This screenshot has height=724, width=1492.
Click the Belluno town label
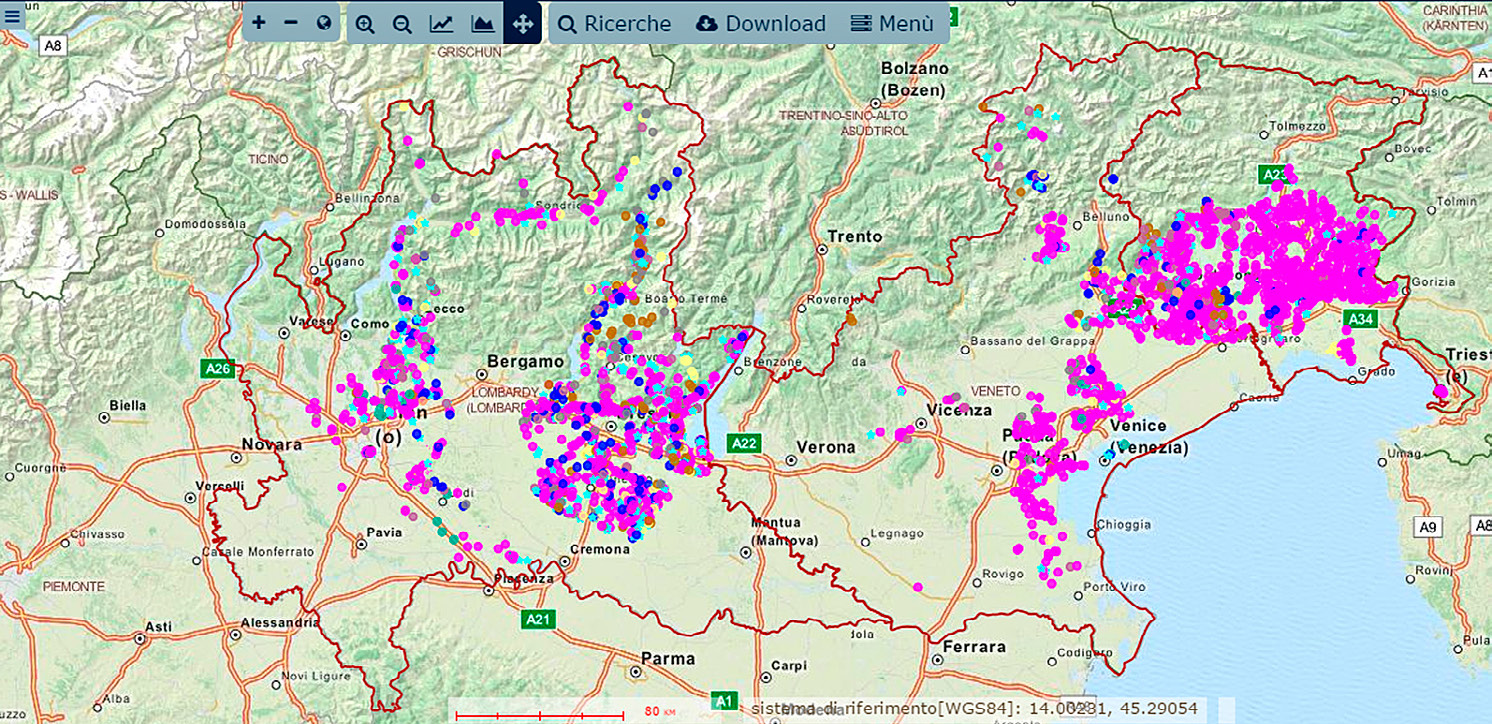point(1105,216)
